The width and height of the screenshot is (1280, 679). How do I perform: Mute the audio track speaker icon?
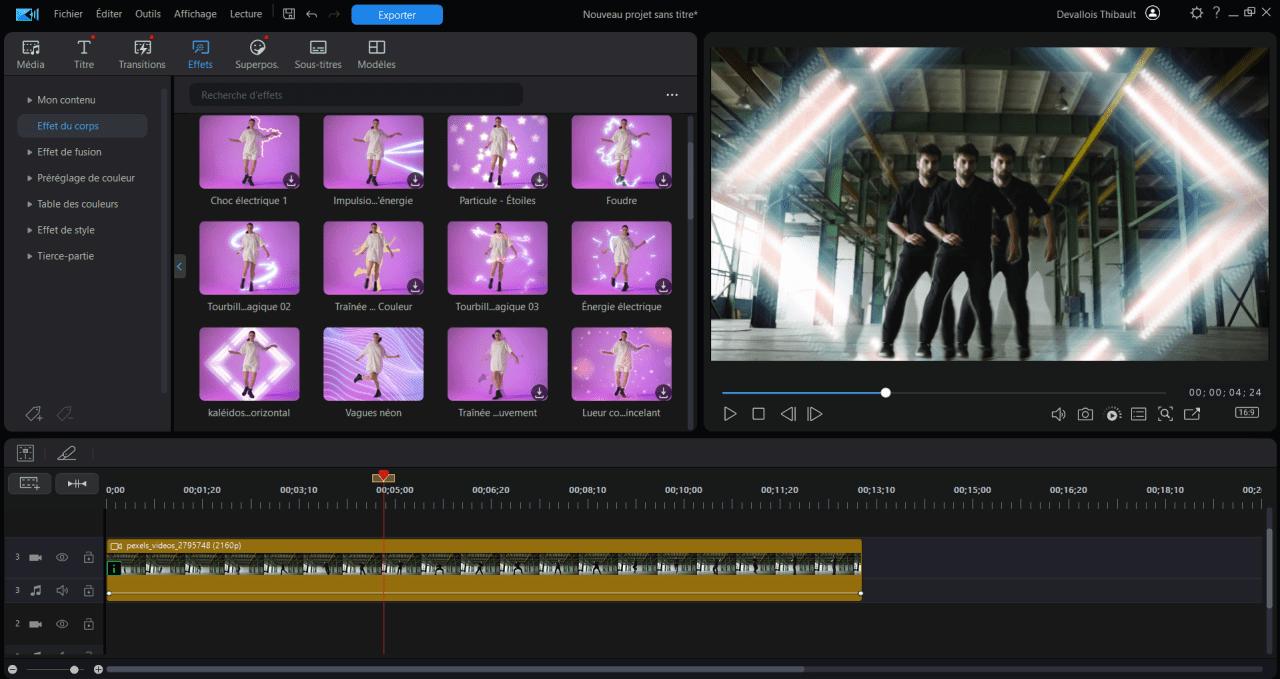[x=61, y=590]
